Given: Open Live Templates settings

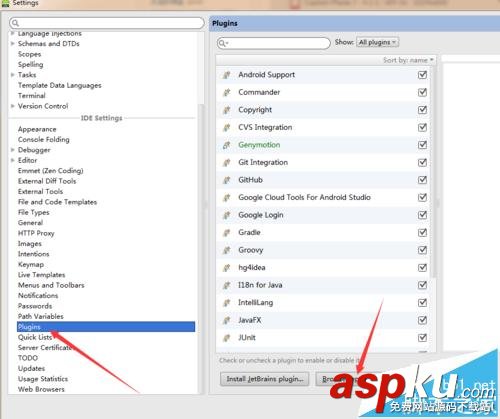Looking at the screenshot, I should 41,275.
